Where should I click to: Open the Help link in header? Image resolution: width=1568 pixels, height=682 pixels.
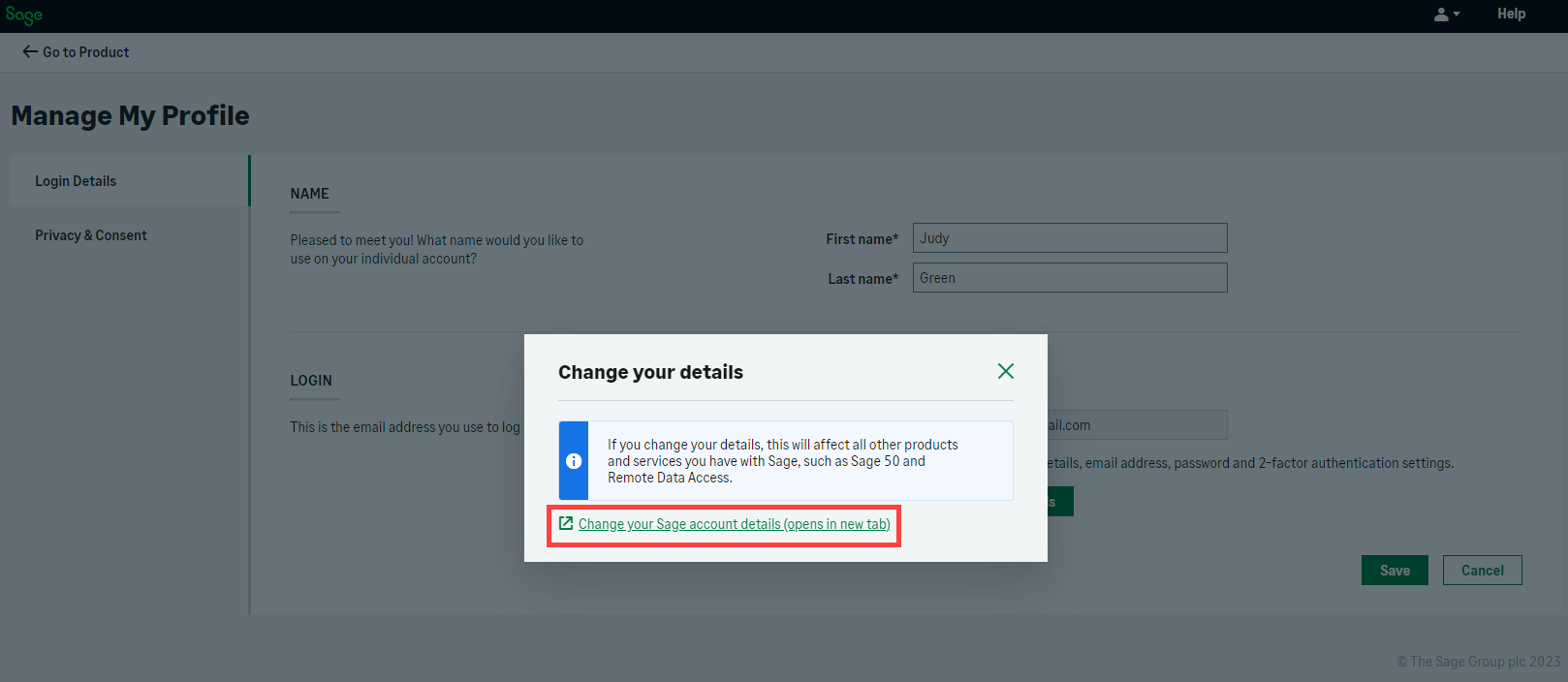1510,14
